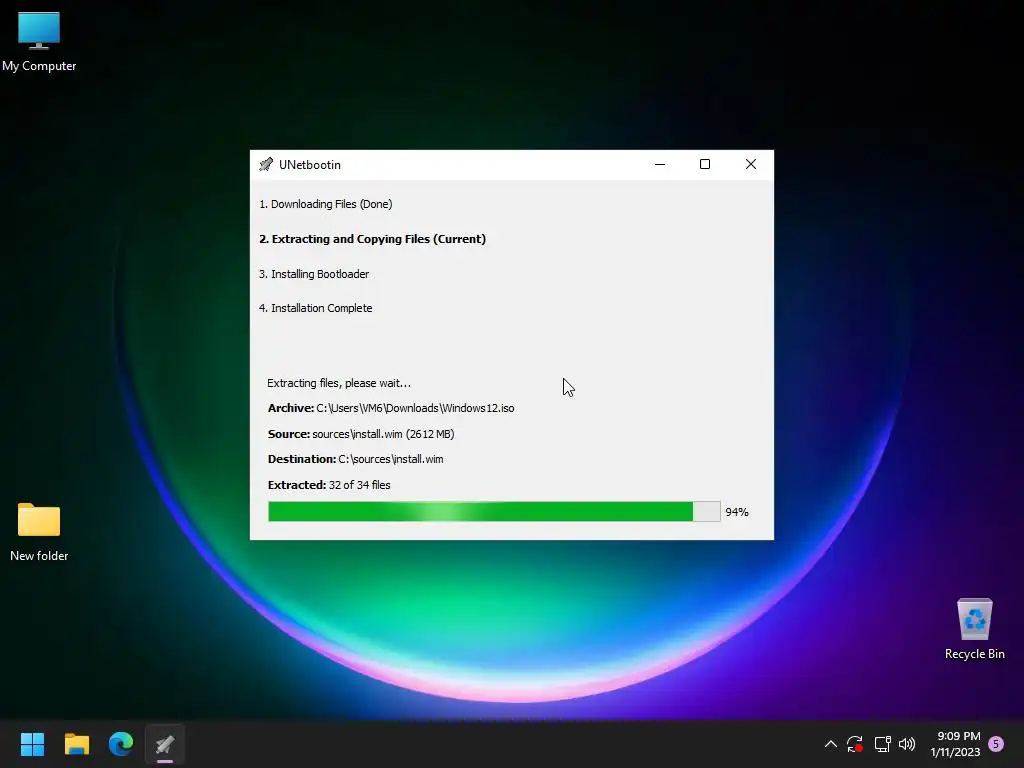Click the 94% progress label
This screenshot has width=1024, height=768.
coord(737,512)
